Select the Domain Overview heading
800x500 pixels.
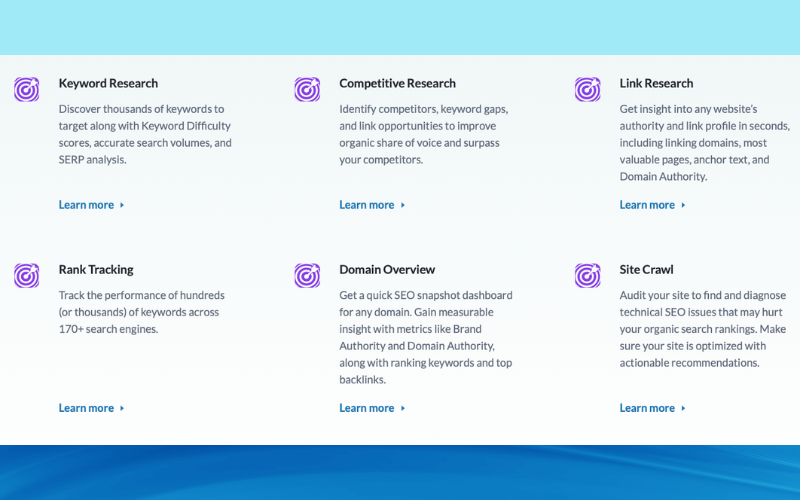[x=387, y=270]
